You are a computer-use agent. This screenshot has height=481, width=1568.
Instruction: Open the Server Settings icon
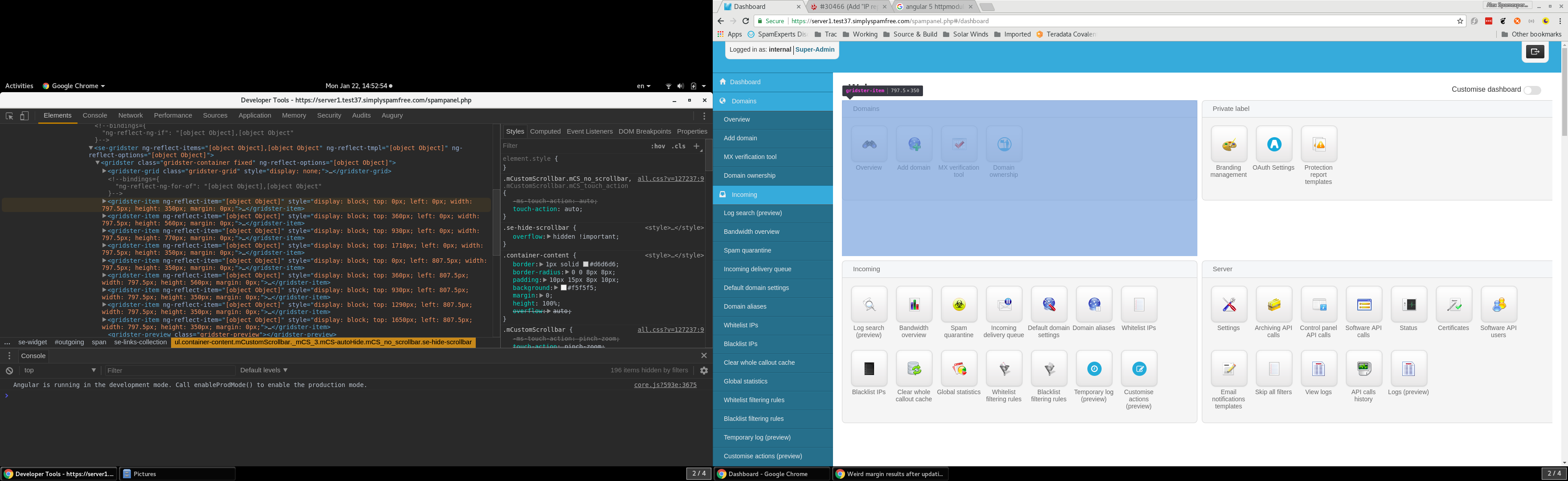(x=1229, y=305)
